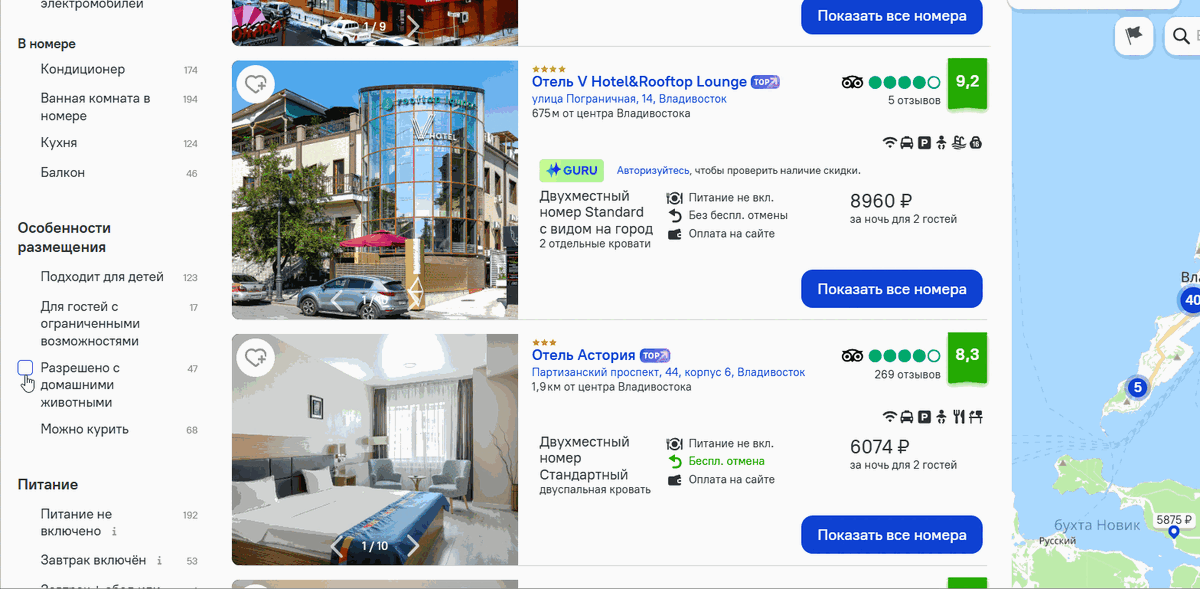Show next photo of Отель Астория
Image resolution: width=1200 pixels, height=589 pixels.
[413, 546]
